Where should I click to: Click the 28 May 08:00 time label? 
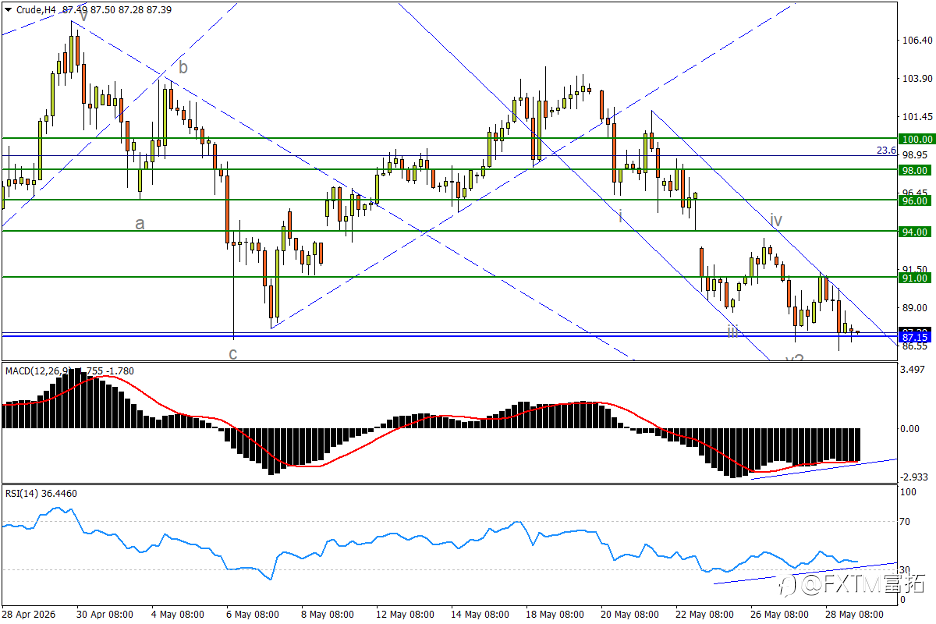854,614
